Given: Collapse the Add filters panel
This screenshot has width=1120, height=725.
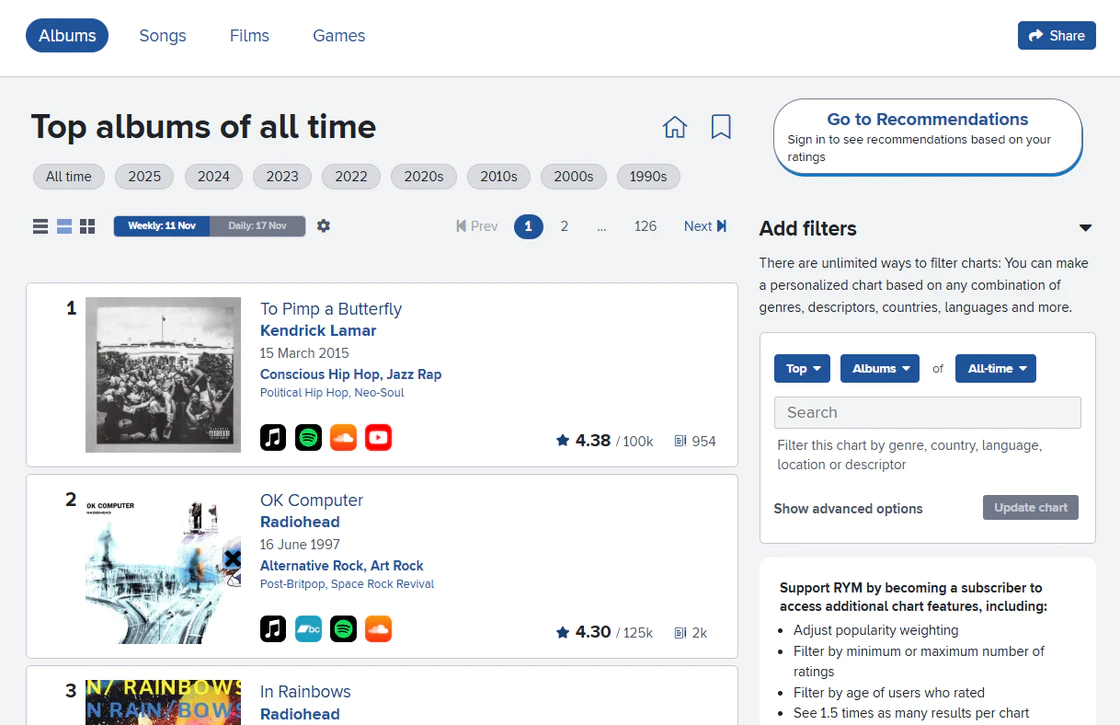Looking at the screenshot, I should tap(1085, 228).
